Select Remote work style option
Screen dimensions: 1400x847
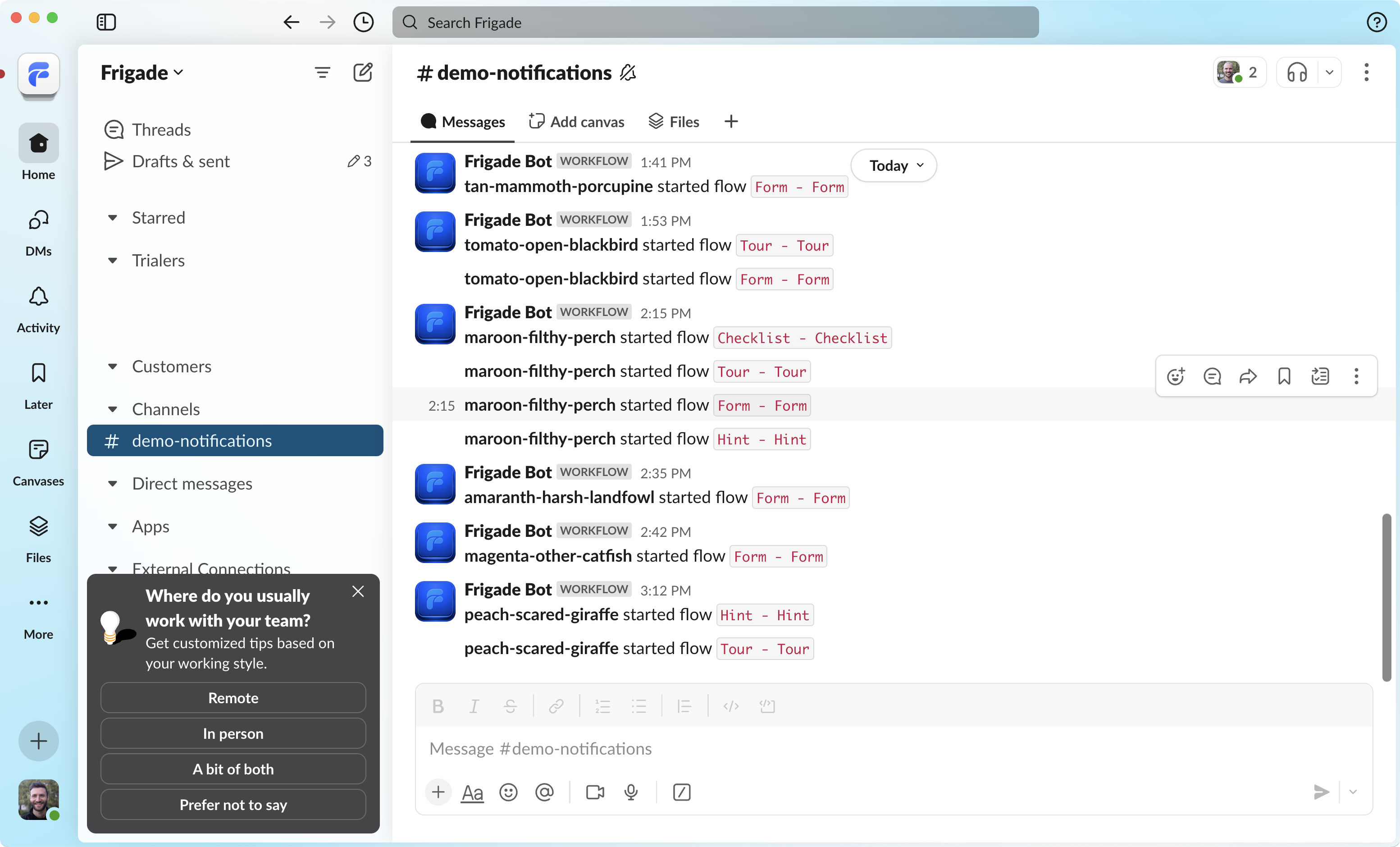click(x=232, y=697)
